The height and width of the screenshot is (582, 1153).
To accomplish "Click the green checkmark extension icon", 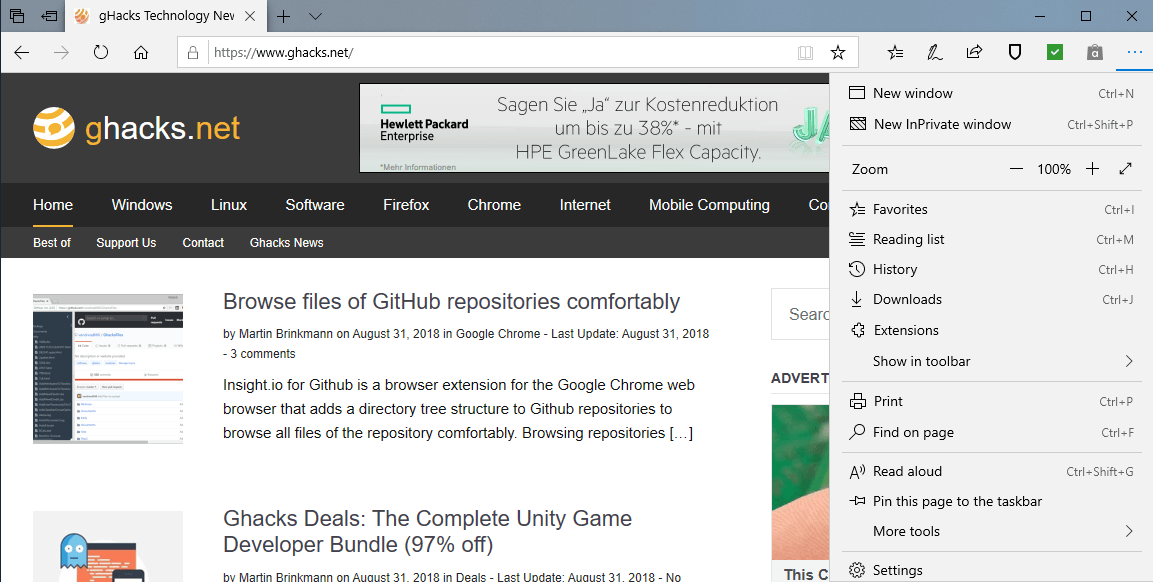I will coord(1054,52).
